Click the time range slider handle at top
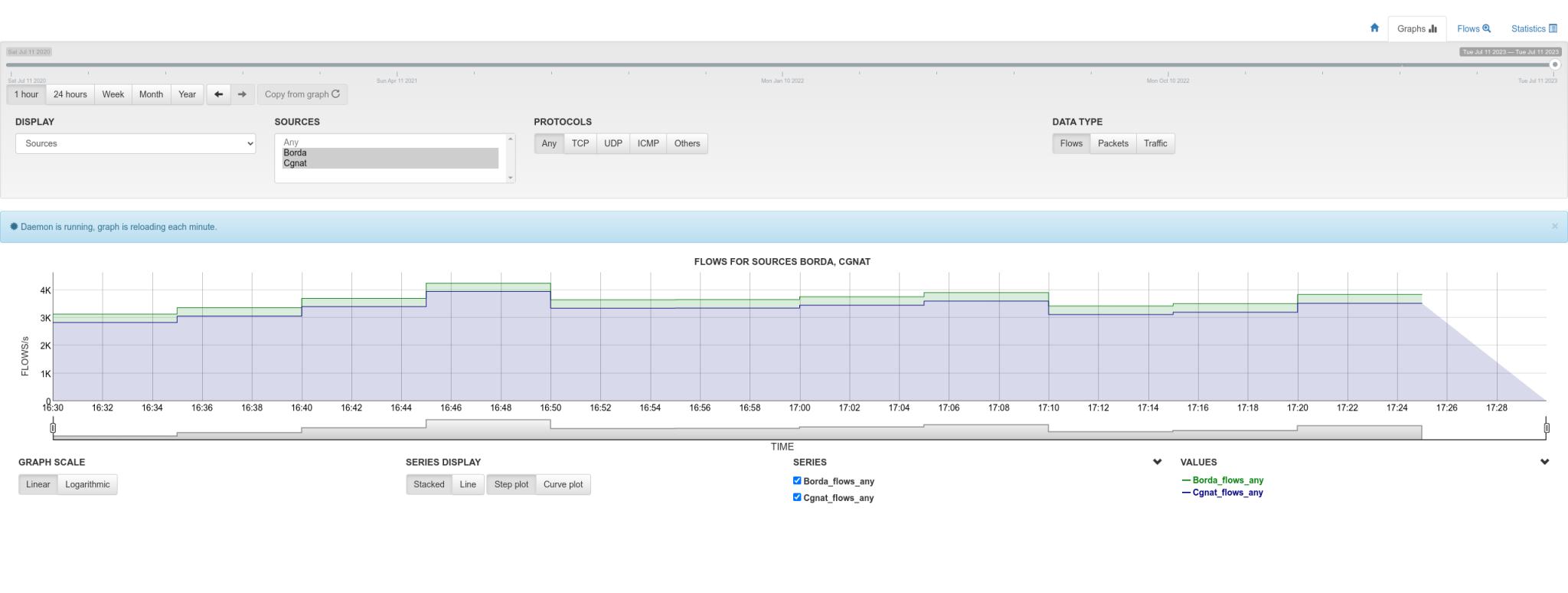The height and width of the screenshot is (593, 1568). point(1554,65)
